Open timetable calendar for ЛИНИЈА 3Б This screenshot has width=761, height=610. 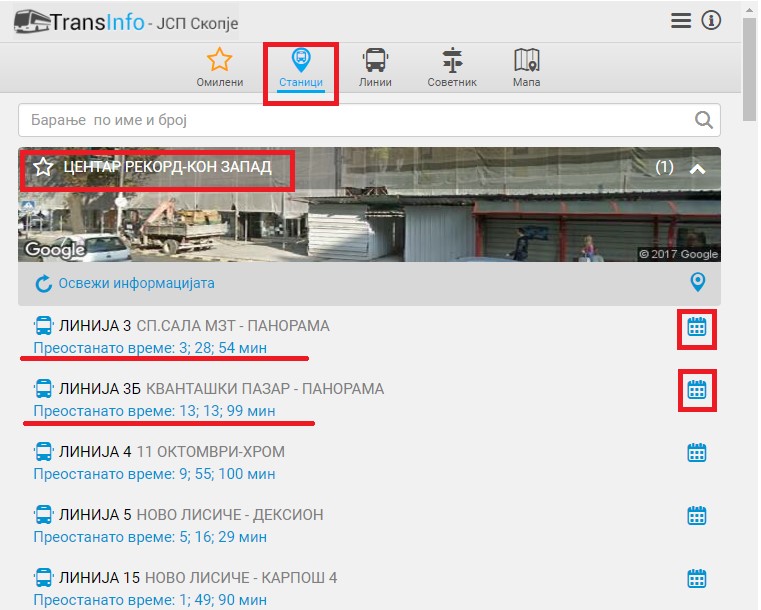(x=697, y=389)
